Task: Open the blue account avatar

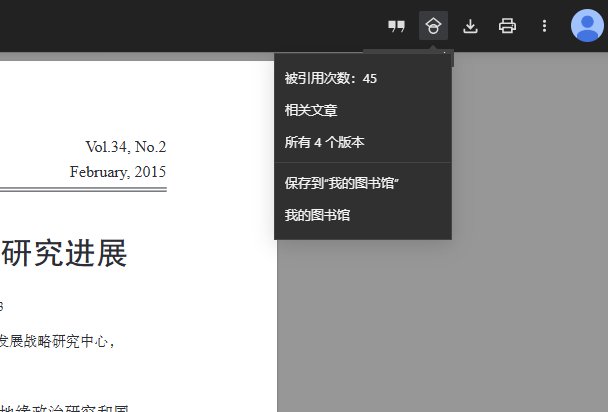Action: tap(587, 25)
